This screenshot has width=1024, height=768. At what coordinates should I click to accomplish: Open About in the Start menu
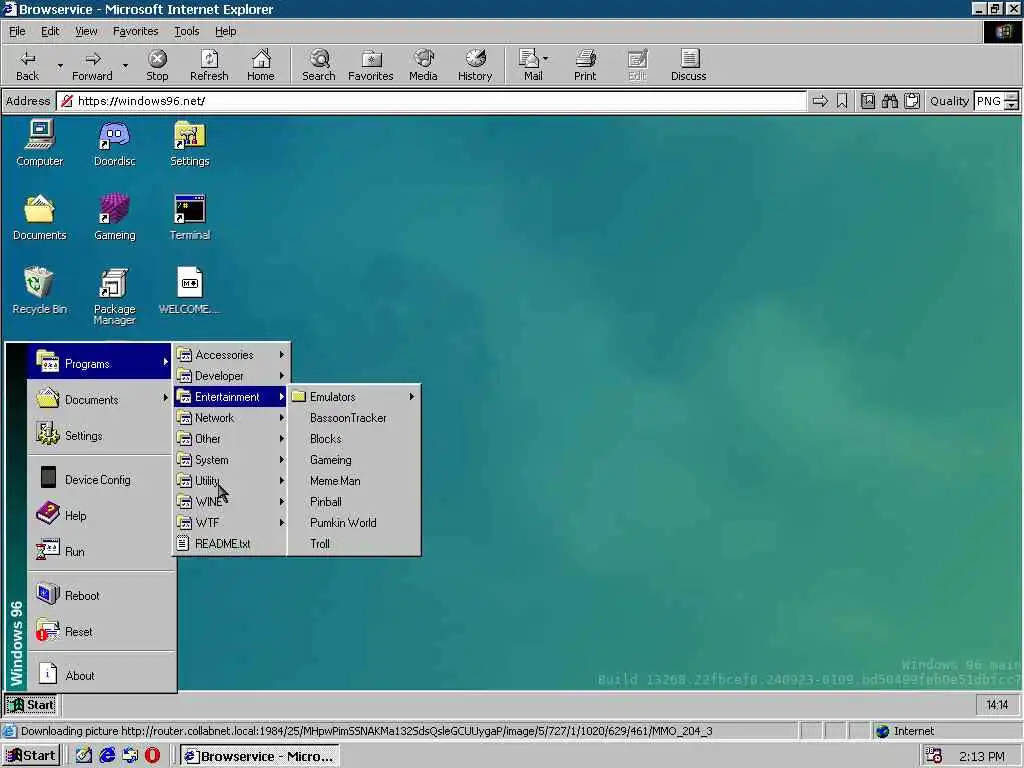101,675
